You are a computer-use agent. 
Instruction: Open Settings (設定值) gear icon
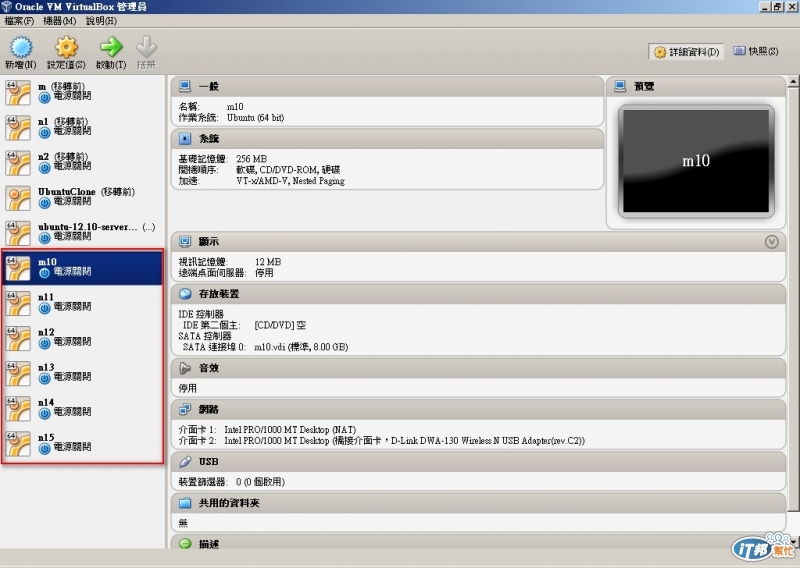coord(66,47)
